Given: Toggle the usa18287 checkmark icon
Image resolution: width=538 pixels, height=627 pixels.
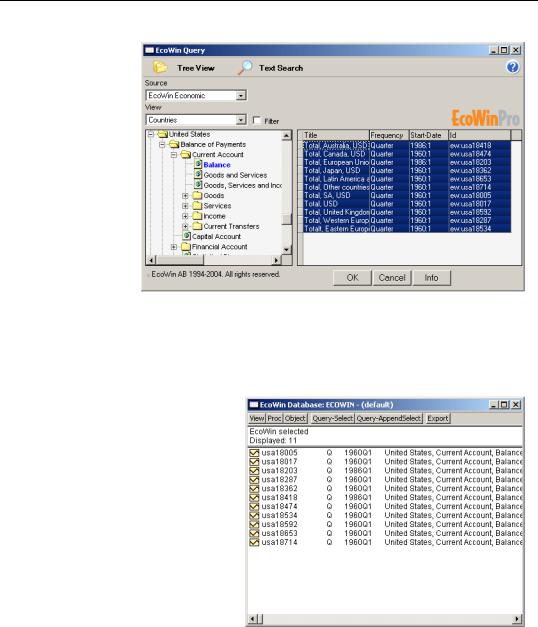Looking at the screenshot, I should pyautogui.click(x=254, y=479).
